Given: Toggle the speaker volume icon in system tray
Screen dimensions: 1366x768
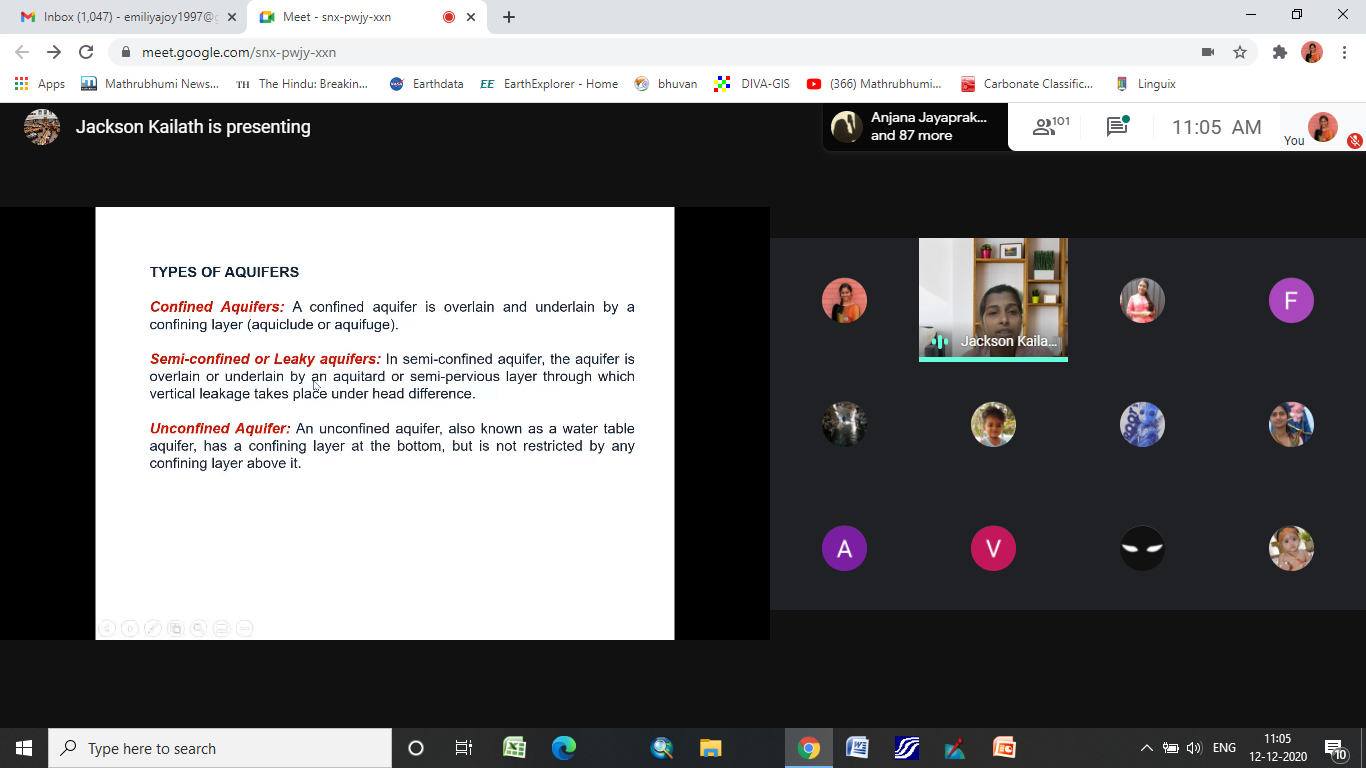Looking at the screenshot, I should coord(1193,748).
